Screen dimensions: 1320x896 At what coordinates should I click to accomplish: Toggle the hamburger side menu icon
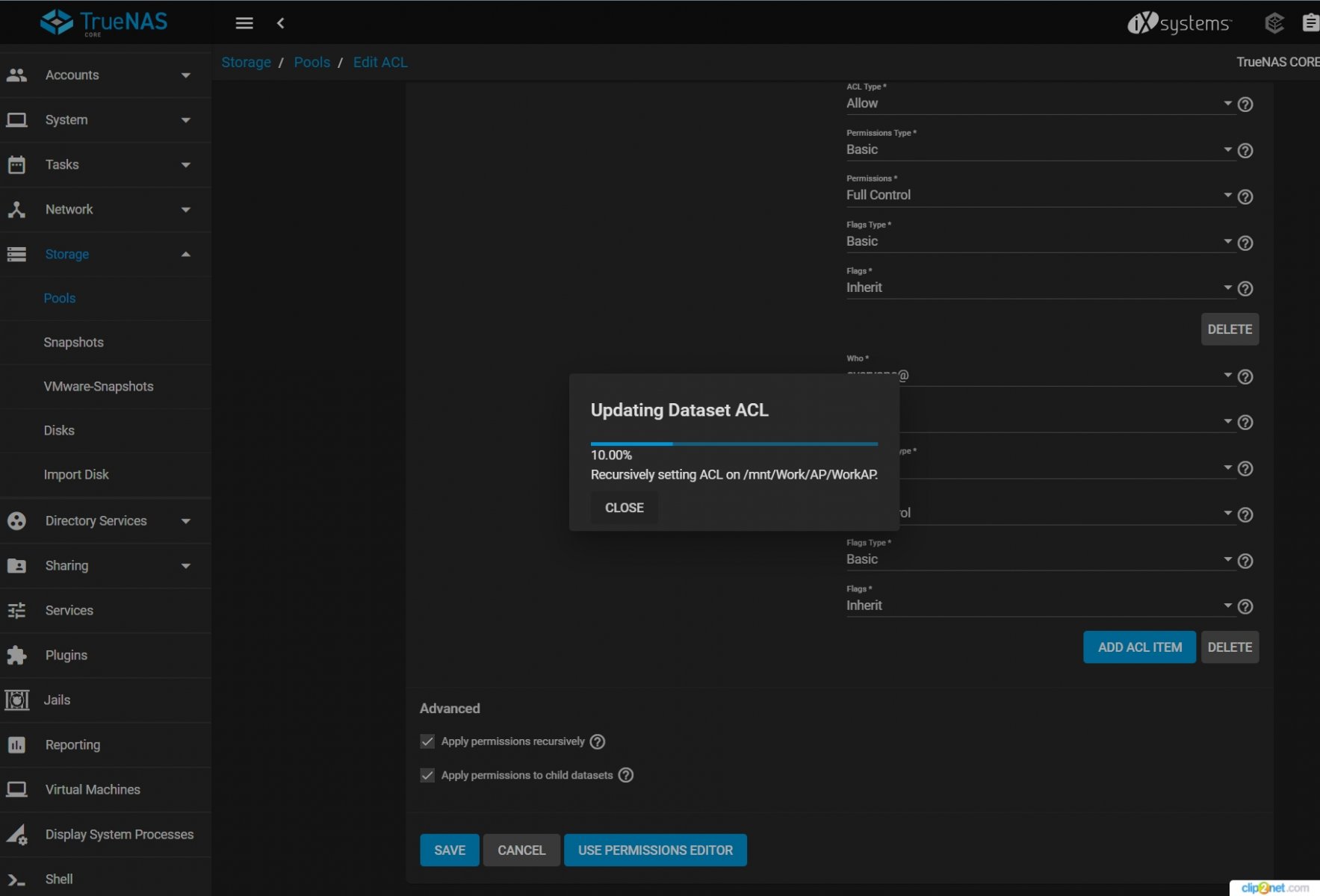(x=244, y=23)
